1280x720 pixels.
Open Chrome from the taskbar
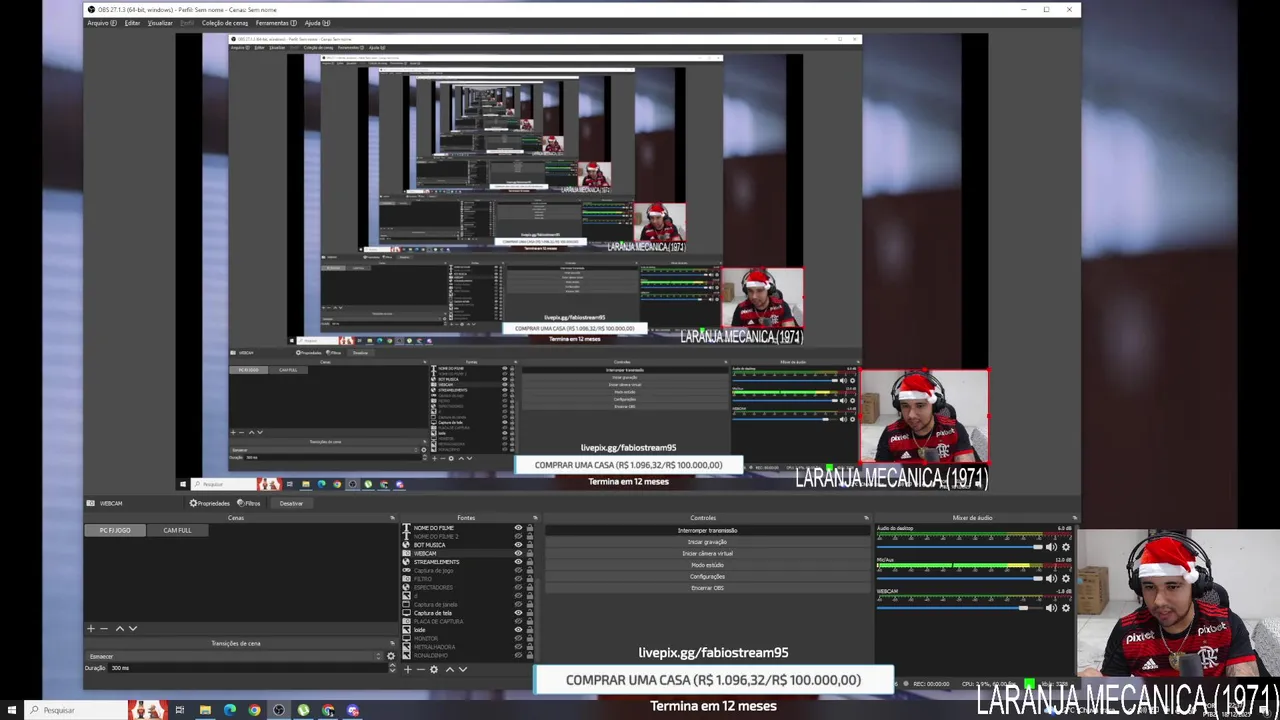coord(254,710)
